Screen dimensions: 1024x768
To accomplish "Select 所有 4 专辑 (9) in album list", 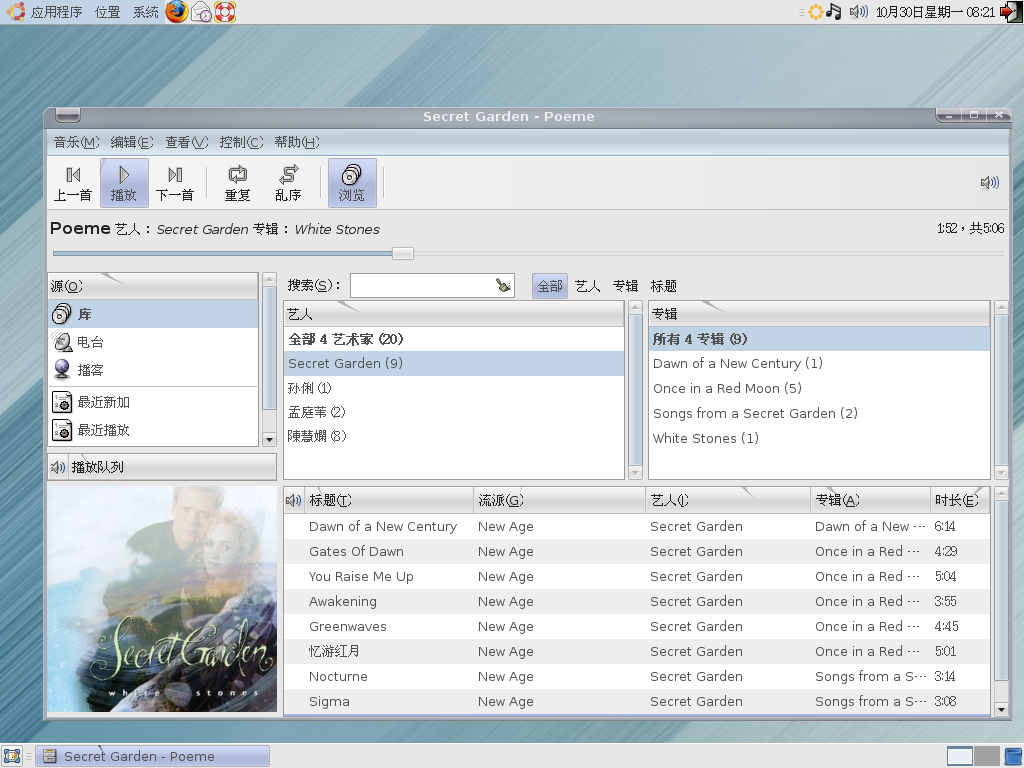I will coord(819,339).
